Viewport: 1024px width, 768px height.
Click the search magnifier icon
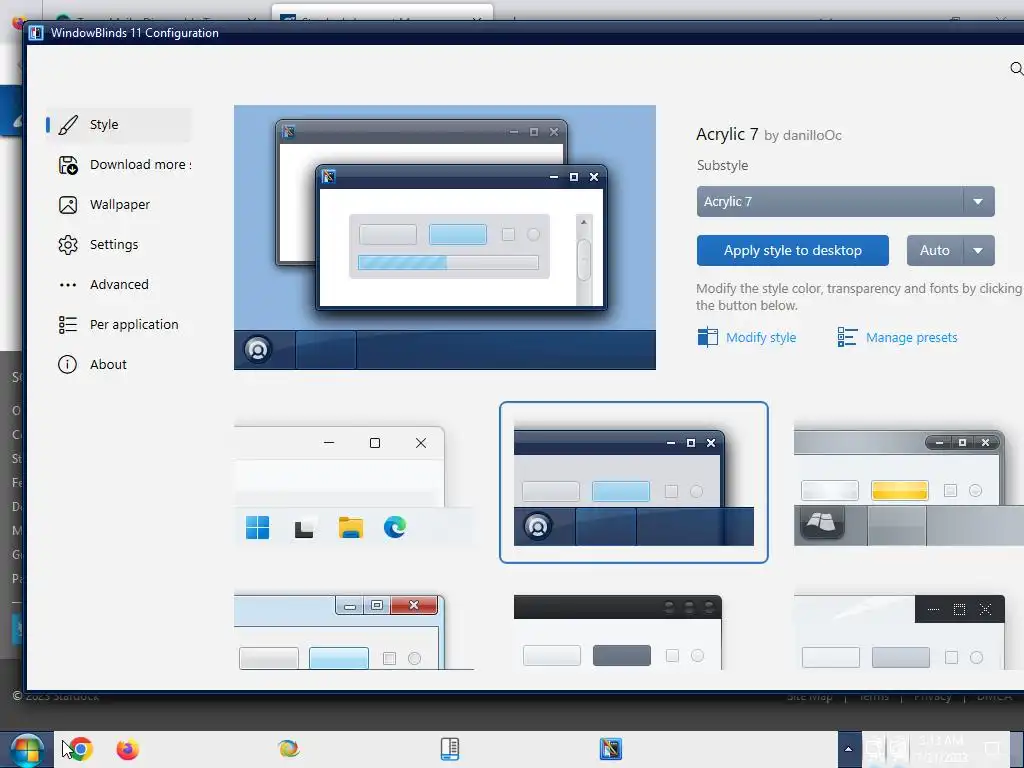[1016, 69]
